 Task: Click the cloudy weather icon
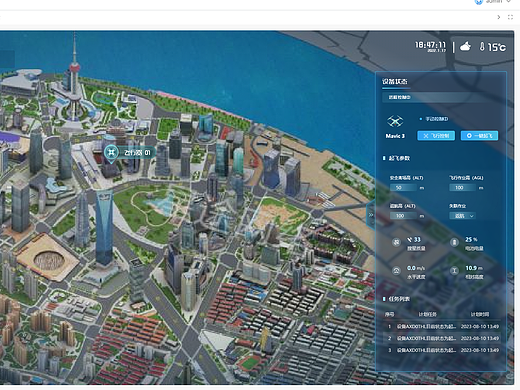point(465,46)
